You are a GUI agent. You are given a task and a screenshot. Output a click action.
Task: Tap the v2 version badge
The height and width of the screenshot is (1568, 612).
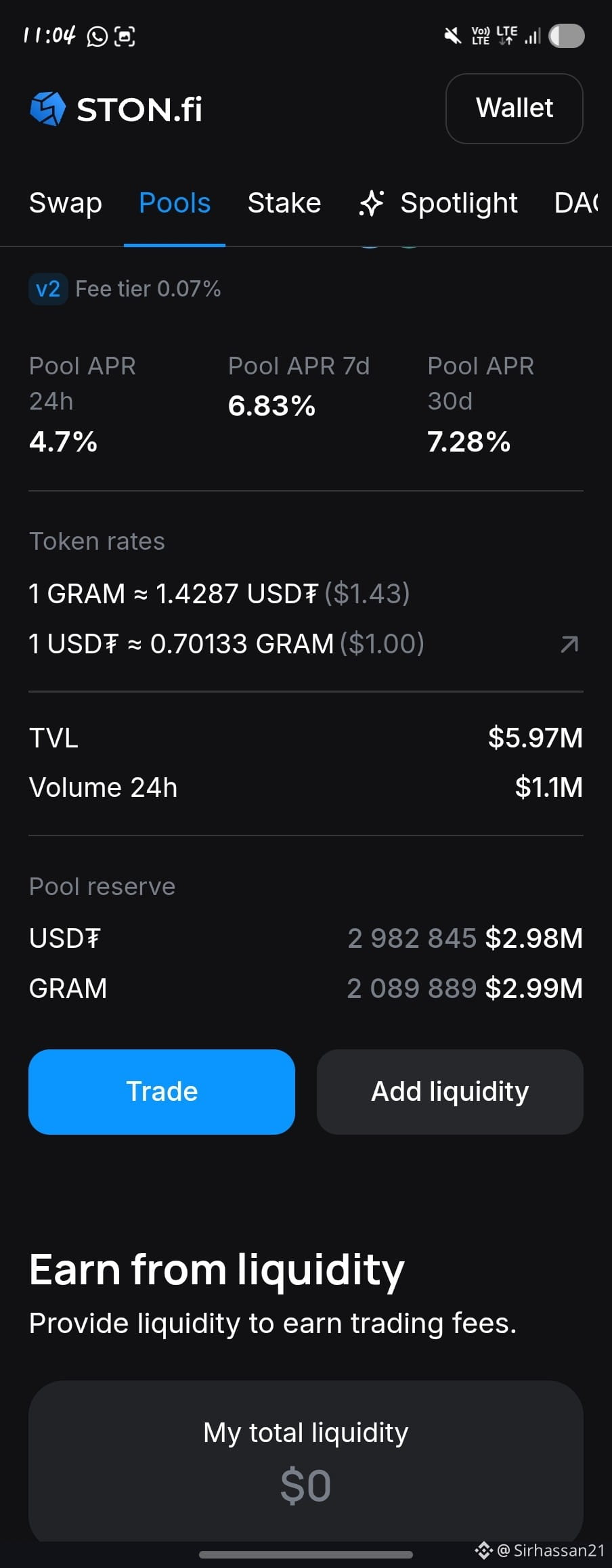(x=48, y=289)
